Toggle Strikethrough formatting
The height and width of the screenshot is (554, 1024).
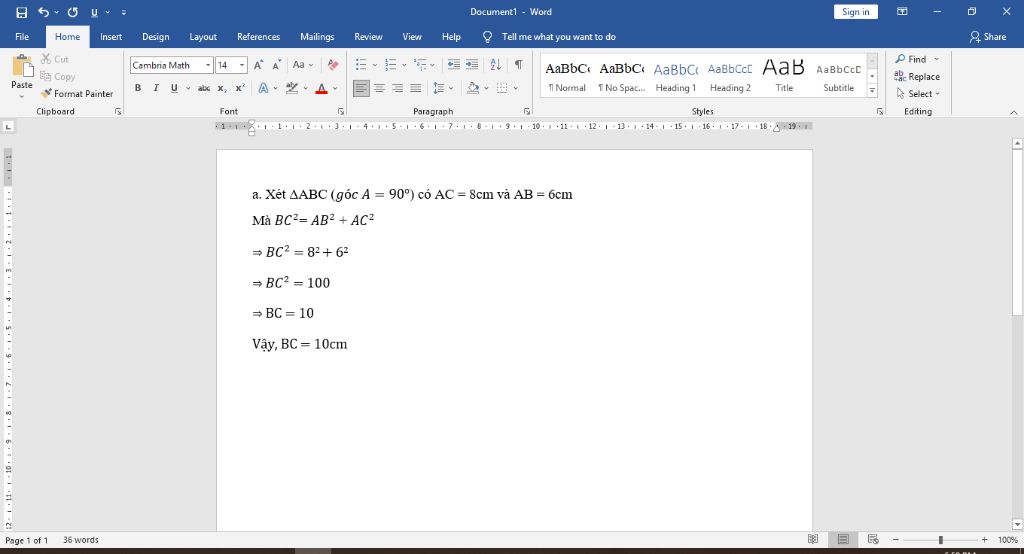pos(204,88)
